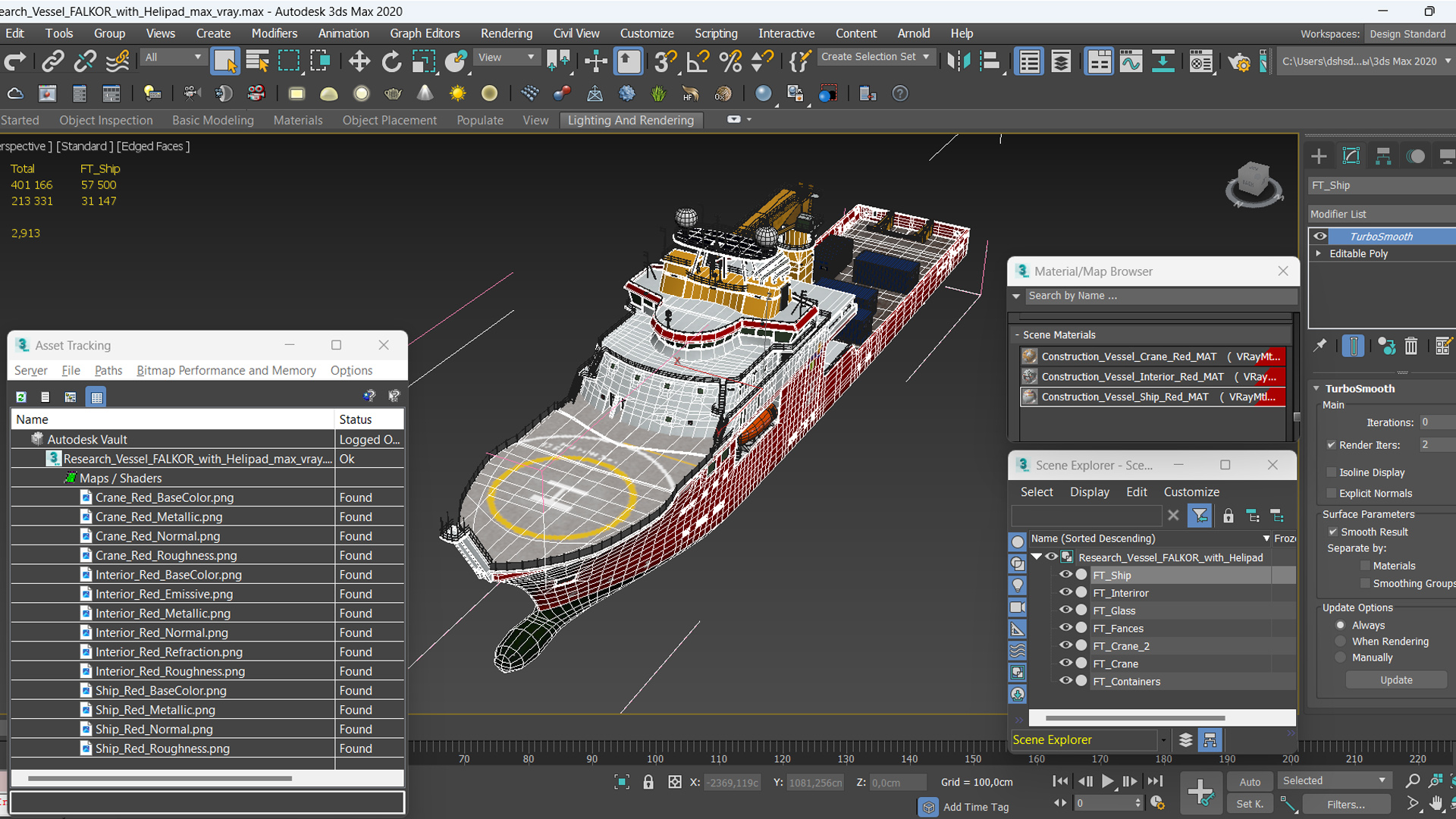Click the Search by Name field

pos(1159,296)
